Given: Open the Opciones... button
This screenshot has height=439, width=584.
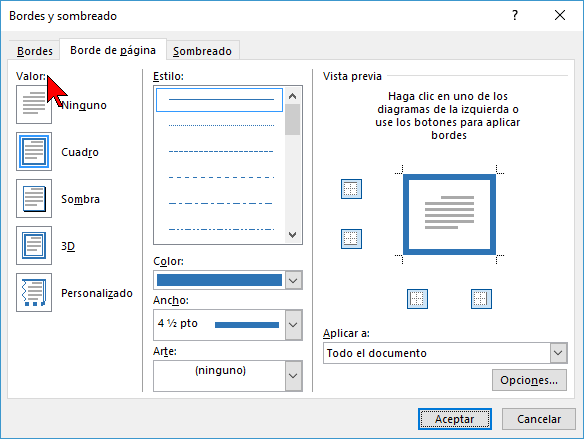Looking at the screenshot, I should pos(529,380).
